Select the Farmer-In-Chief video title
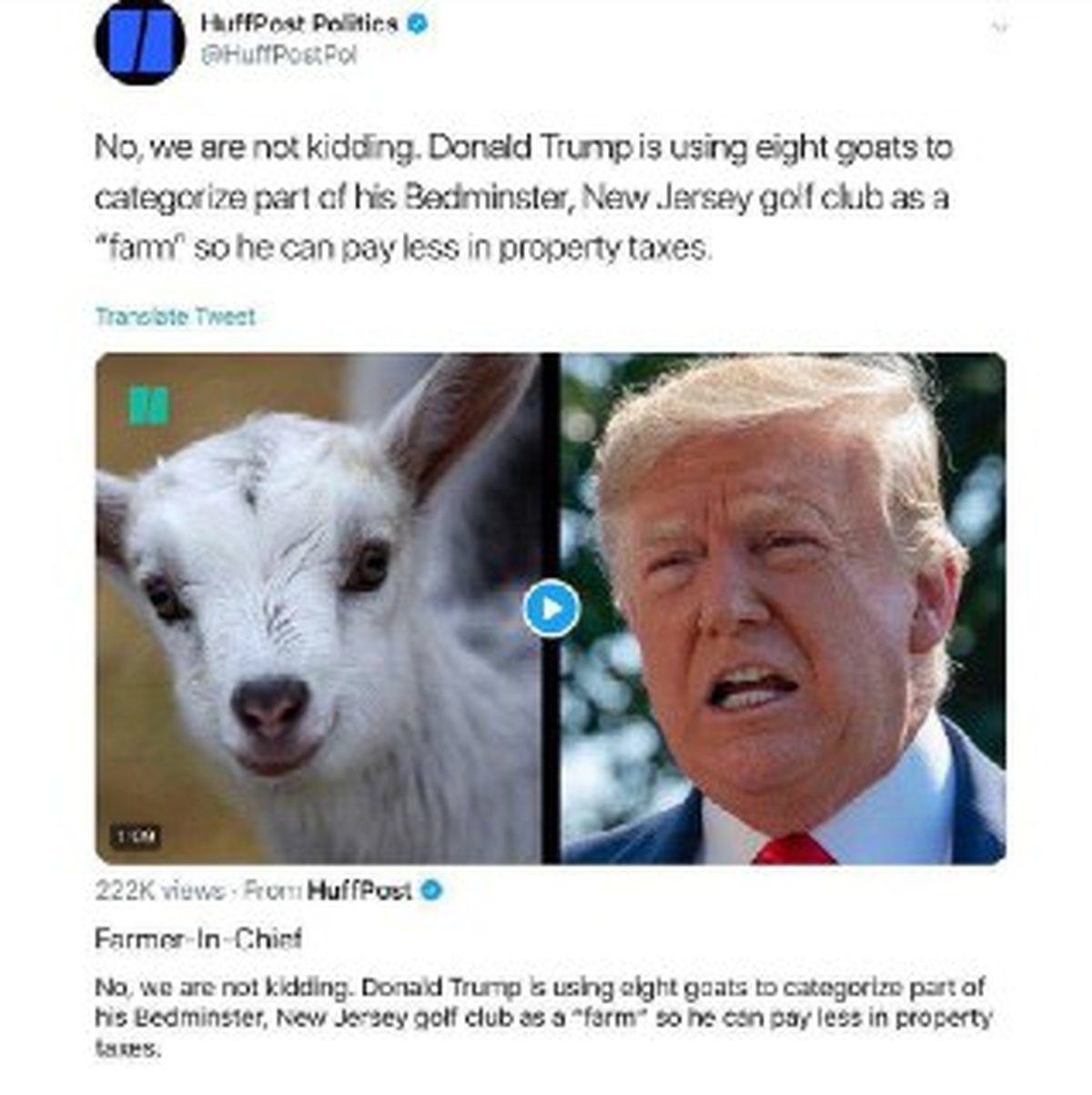 pyautogui.click(x=198, y=938)
